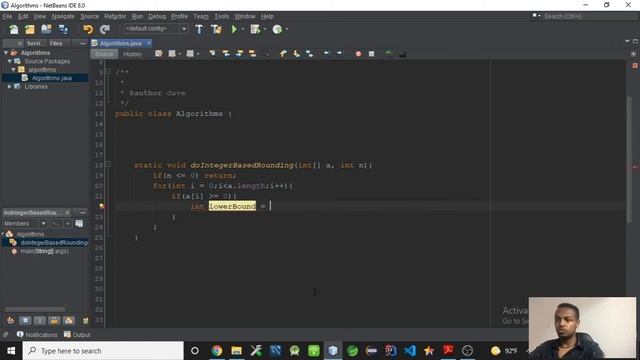The width and height of the screenshot is (640, 360).
Task: Start Macro Recording red button
Action: pos(358,54)
